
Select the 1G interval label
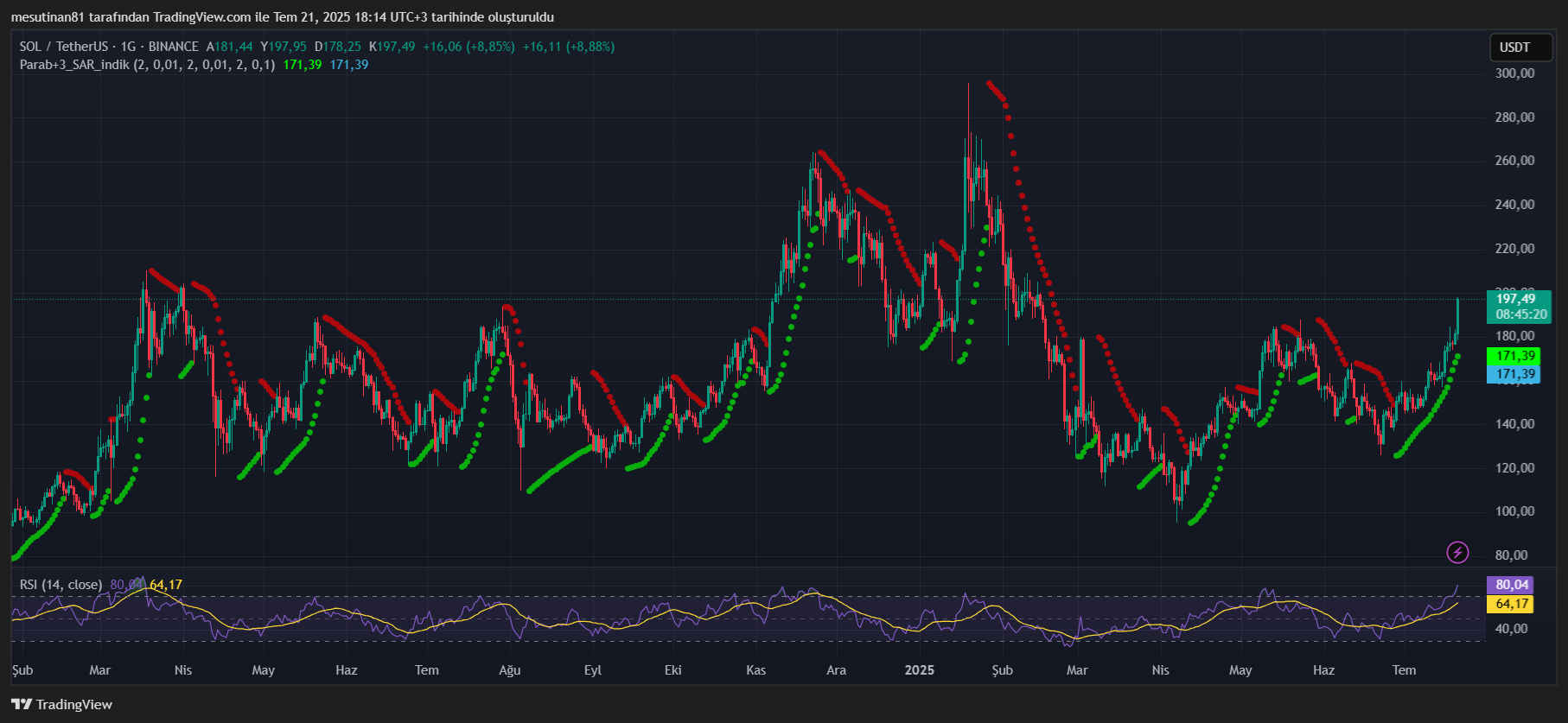[128, 47]
